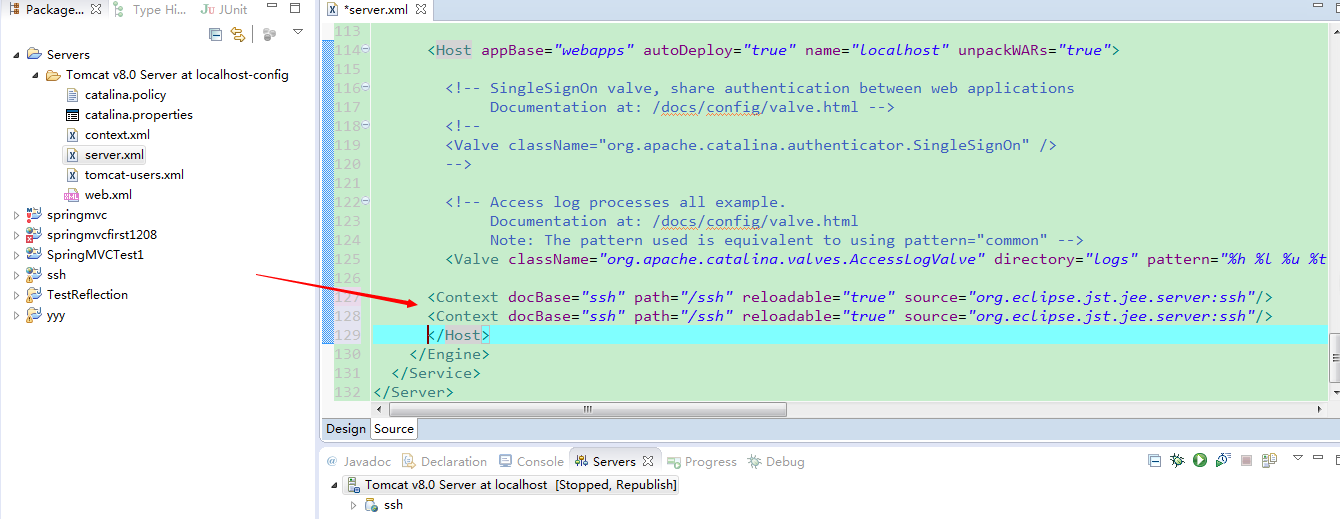This screenshot has height=519, width=1340.
Task: Expand the springmvcfirst1208 project
Action: 15,235
